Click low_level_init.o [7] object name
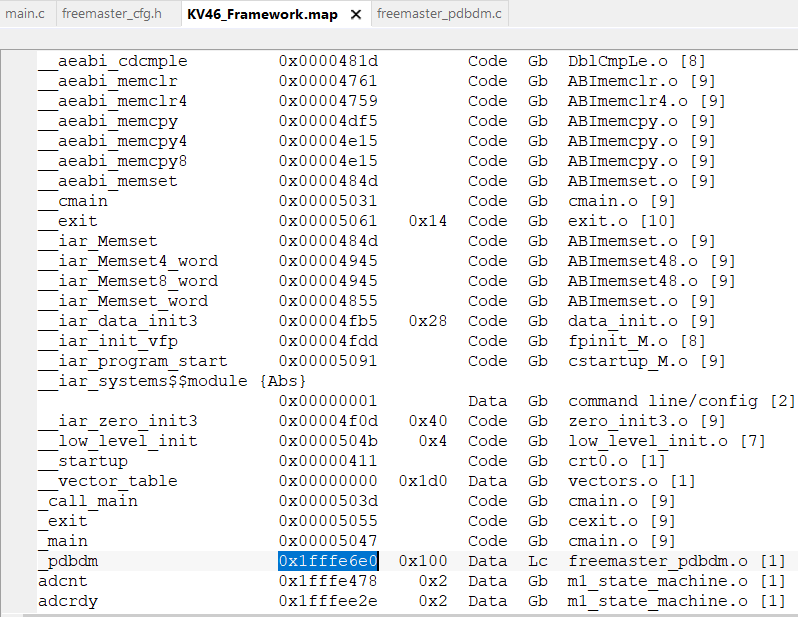Image resolution: width=798 pixels, height=617 pixels. tap(667, 441)
